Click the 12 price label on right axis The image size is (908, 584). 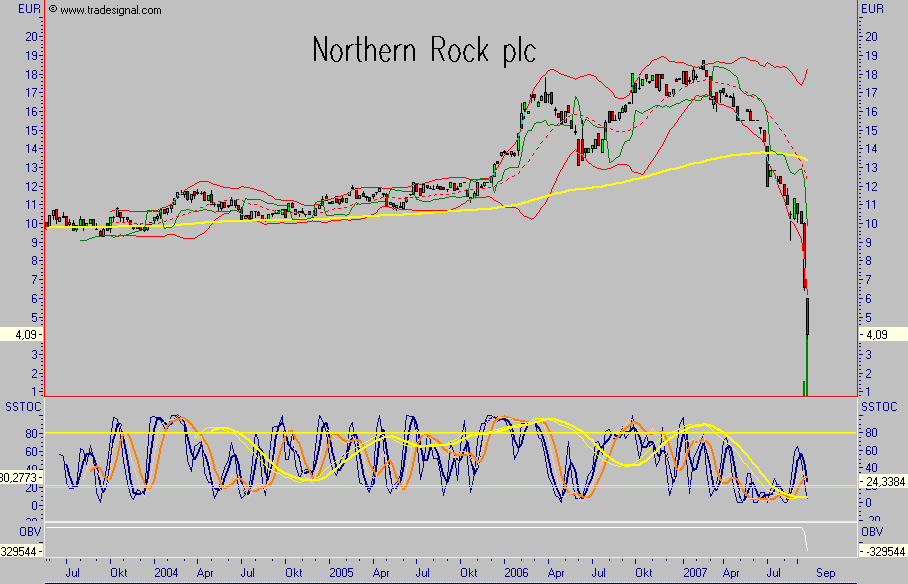[871, 187]
